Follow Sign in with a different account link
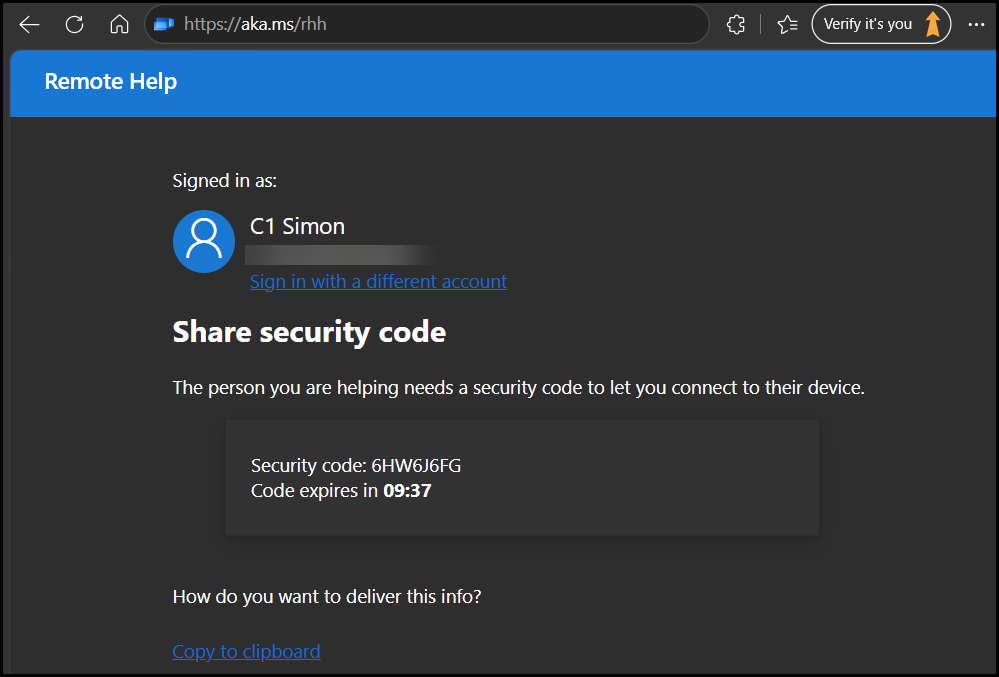The height and width of the screenshot is (677, 999). point(378,281)
